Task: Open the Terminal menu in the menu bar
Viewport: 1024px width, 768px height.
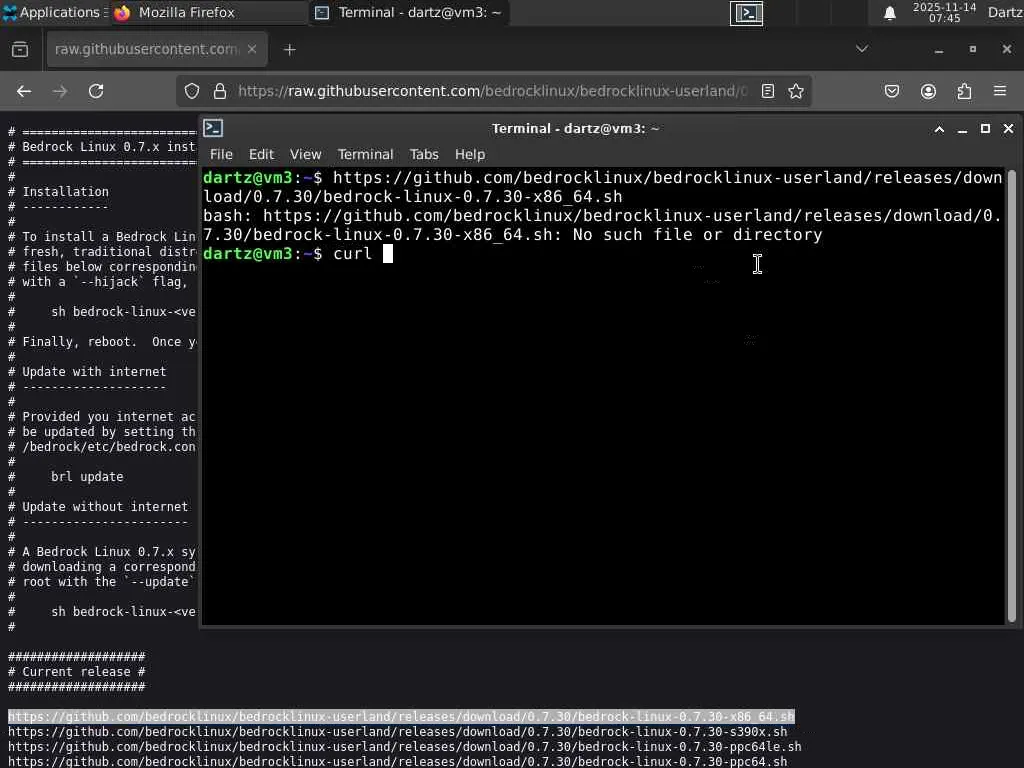Action: 365,155
